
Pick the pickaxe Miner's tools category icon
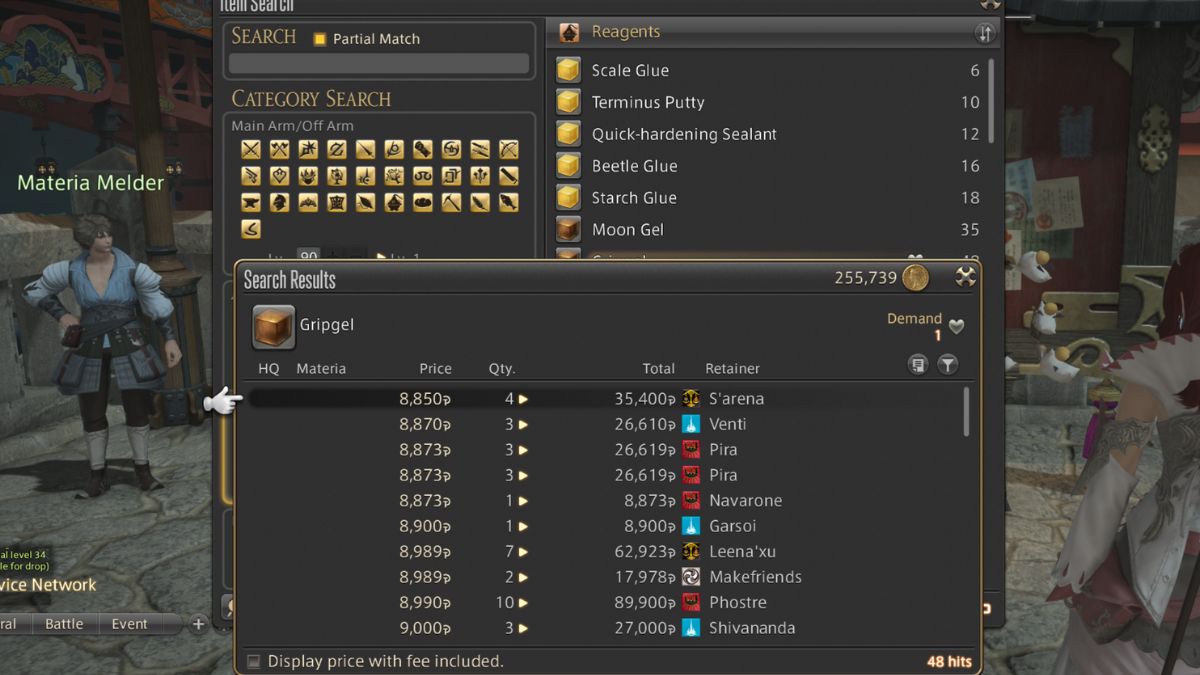[x=452, y=203]
